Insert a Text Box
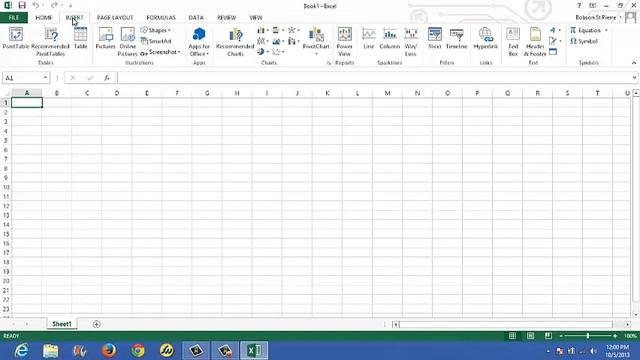The image size is (640, 360). (x=513, y=42)
